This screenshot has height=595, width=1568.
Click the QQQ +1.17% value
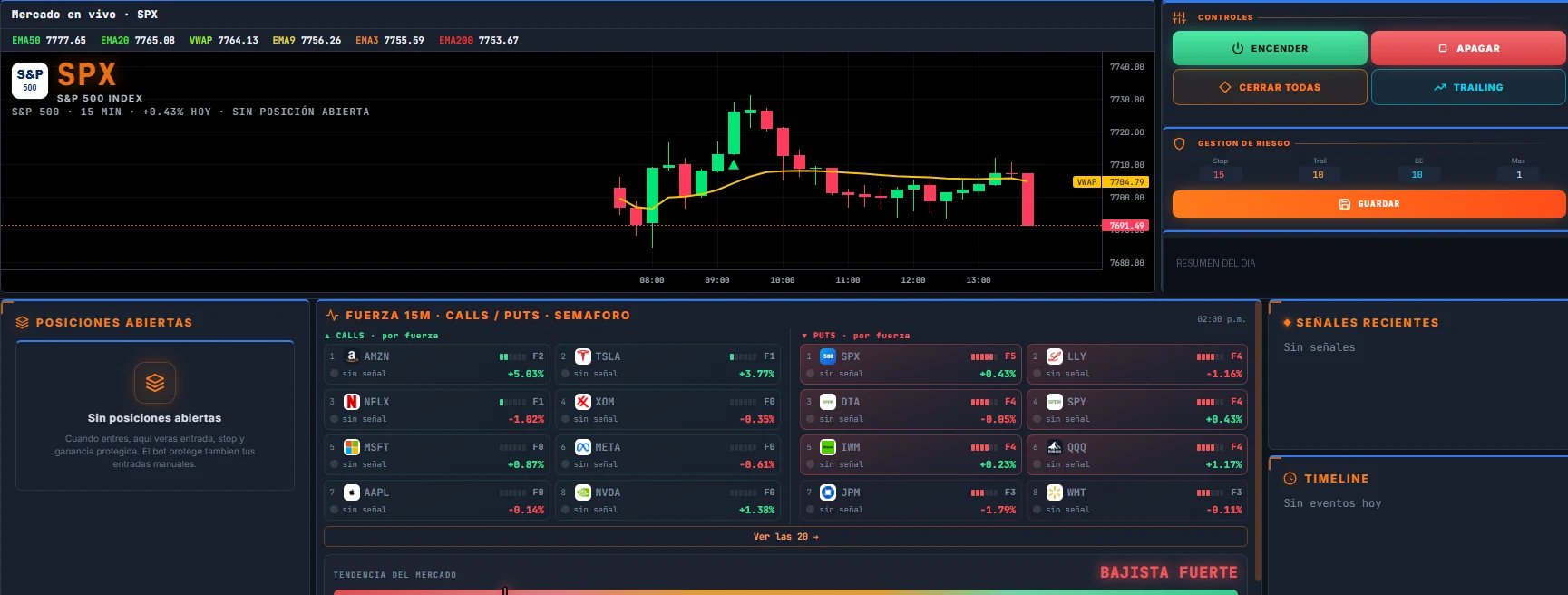(x=1224, y=464)
